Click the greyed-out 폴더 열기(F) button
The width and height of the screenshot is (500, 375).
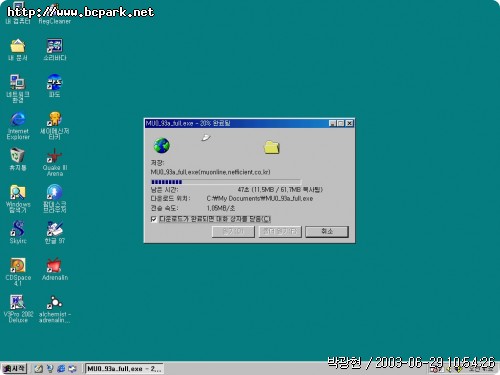point(280,231)
